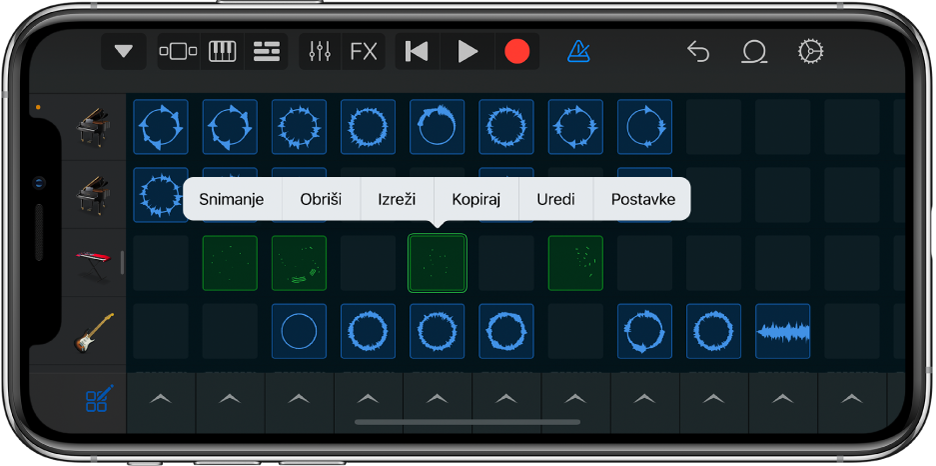Tap Snimanje in the cell menu
This screenshot has height=466, width=936.
pyautogui.click(x=231, y=199)
